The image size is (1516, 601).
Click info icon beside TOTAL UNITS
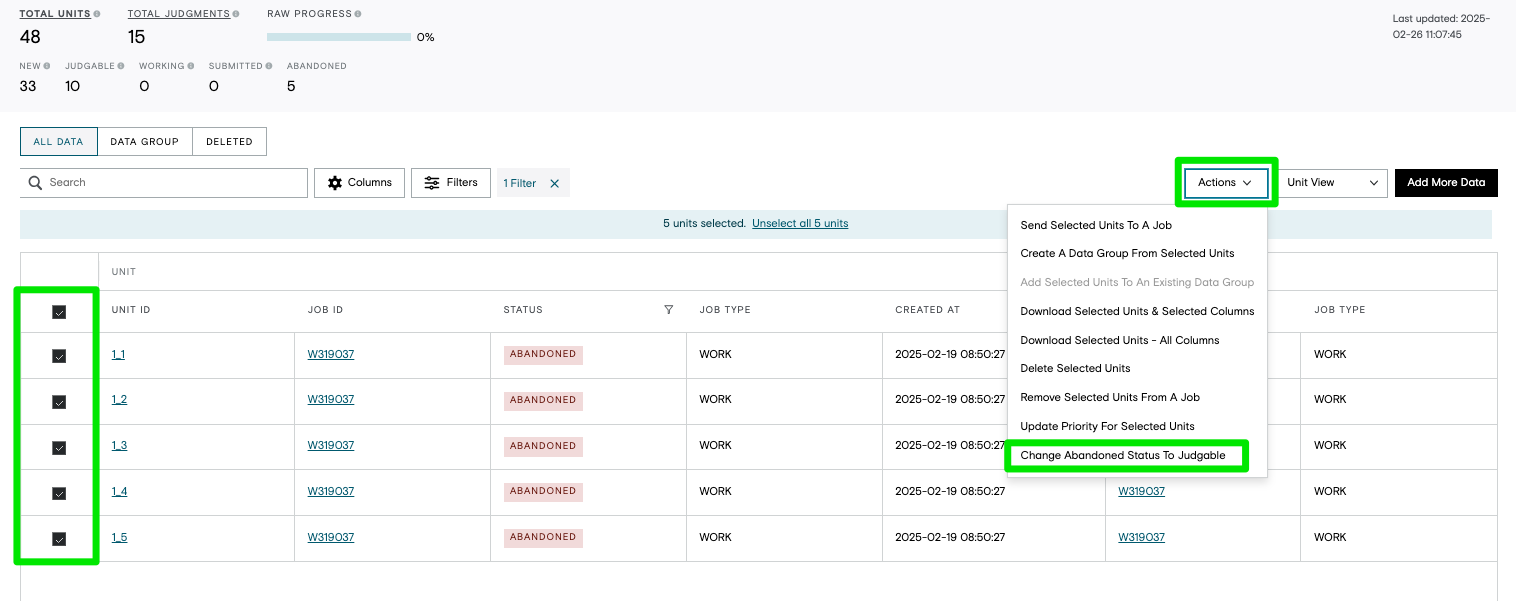tap(97, 14)
